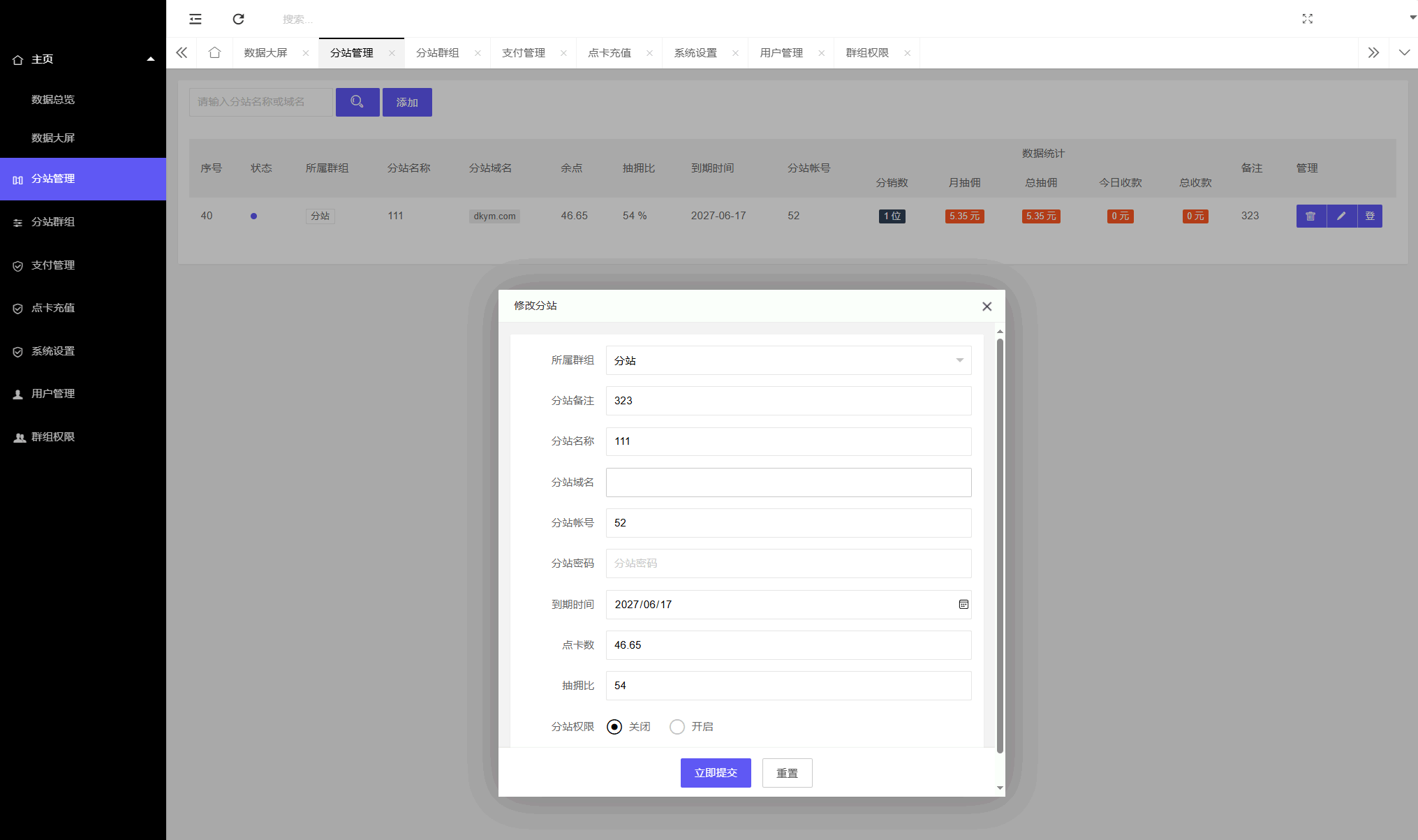Click the 登 login icon in 管理 column
1418x840 pixels.
1370,216
